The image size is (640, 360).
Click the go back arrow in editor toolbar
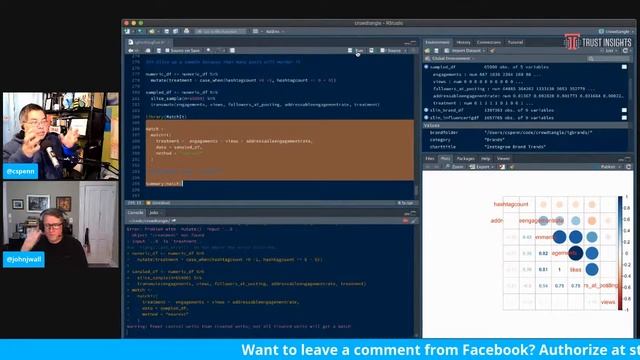tap(131, 51)
